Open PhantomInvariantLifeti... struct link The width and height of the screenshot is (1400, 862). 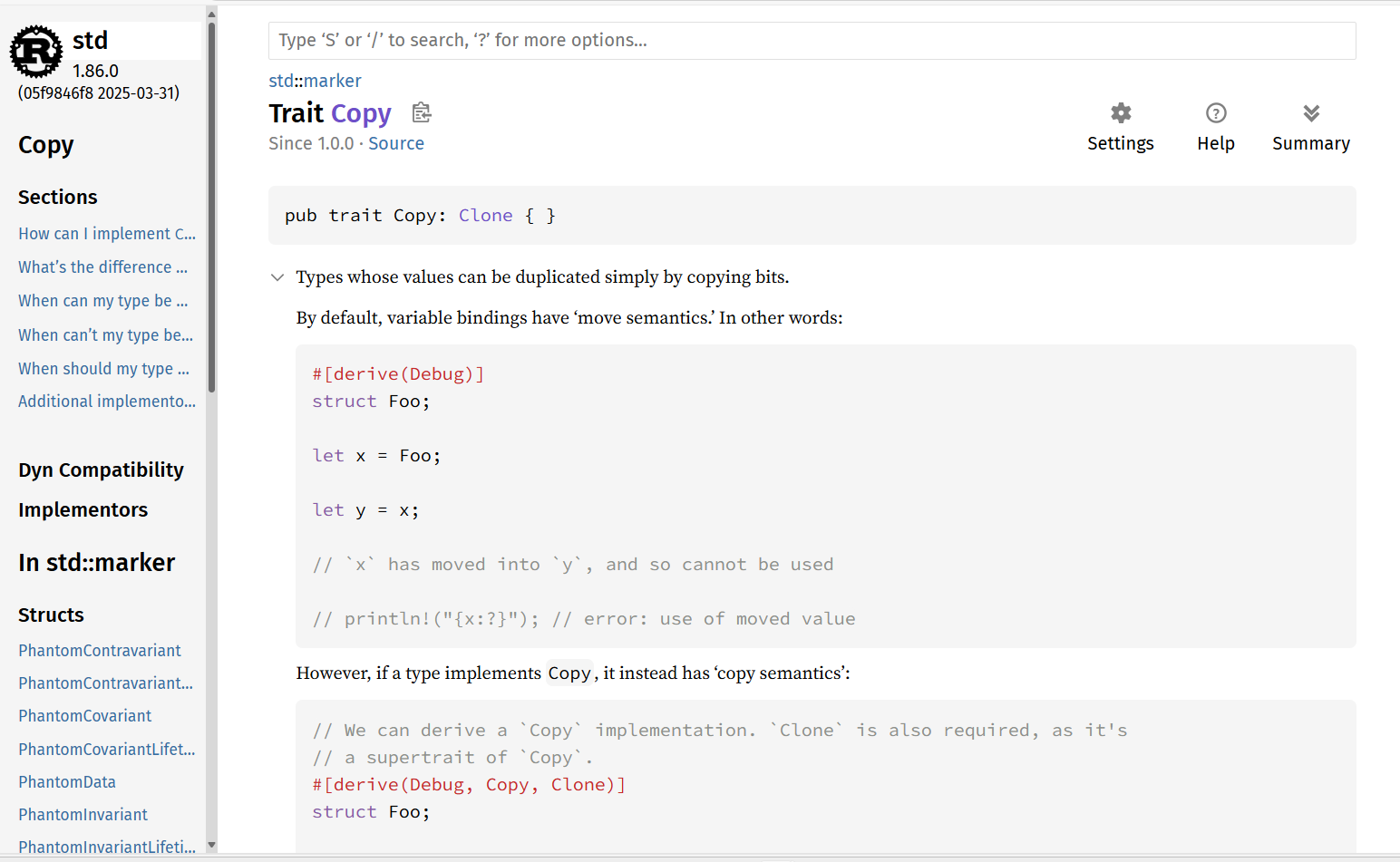107,847
